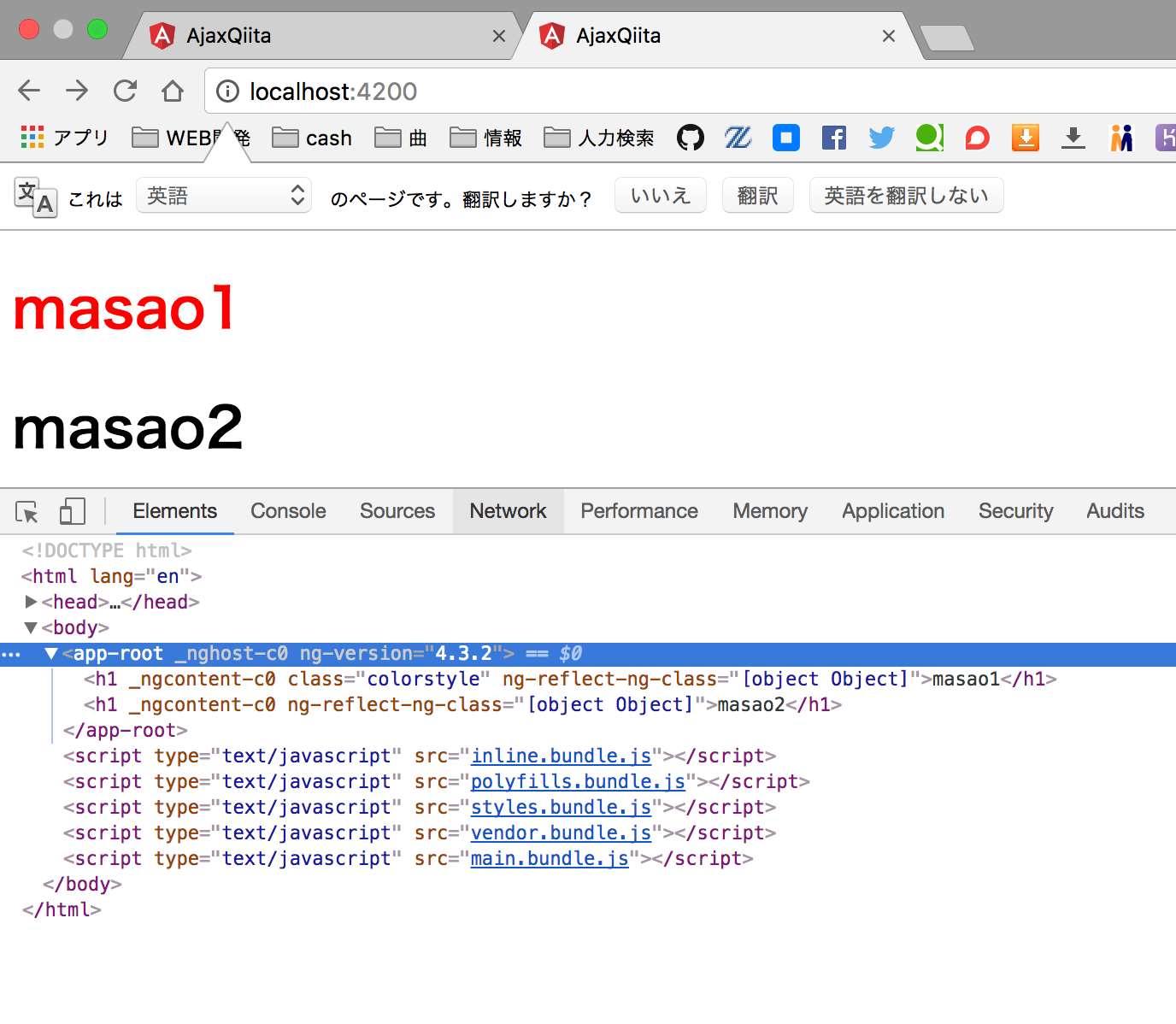The image size is (1176, 1024).
Task: Expand the head element in Elements panel
Action: pyautogui.click(x=31, y=602)
